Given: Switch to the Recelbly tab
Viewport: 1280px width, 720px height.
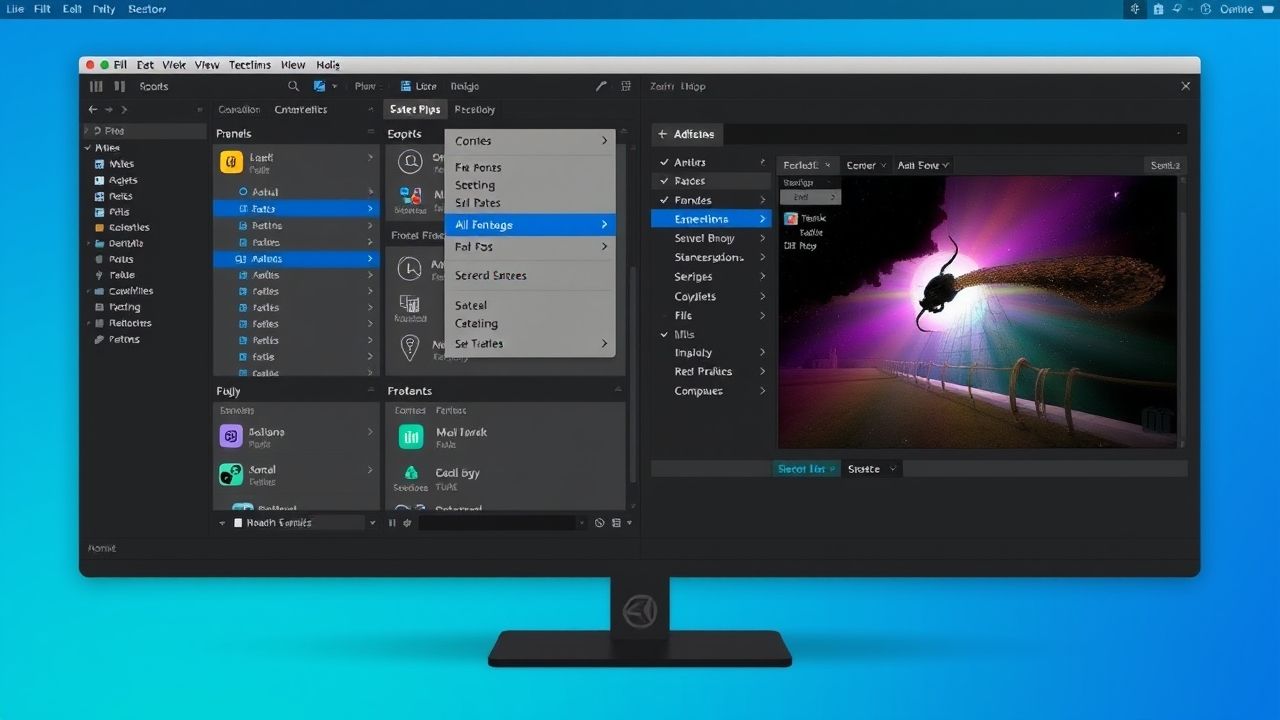Looking at the screenshot, I should 475,110.
